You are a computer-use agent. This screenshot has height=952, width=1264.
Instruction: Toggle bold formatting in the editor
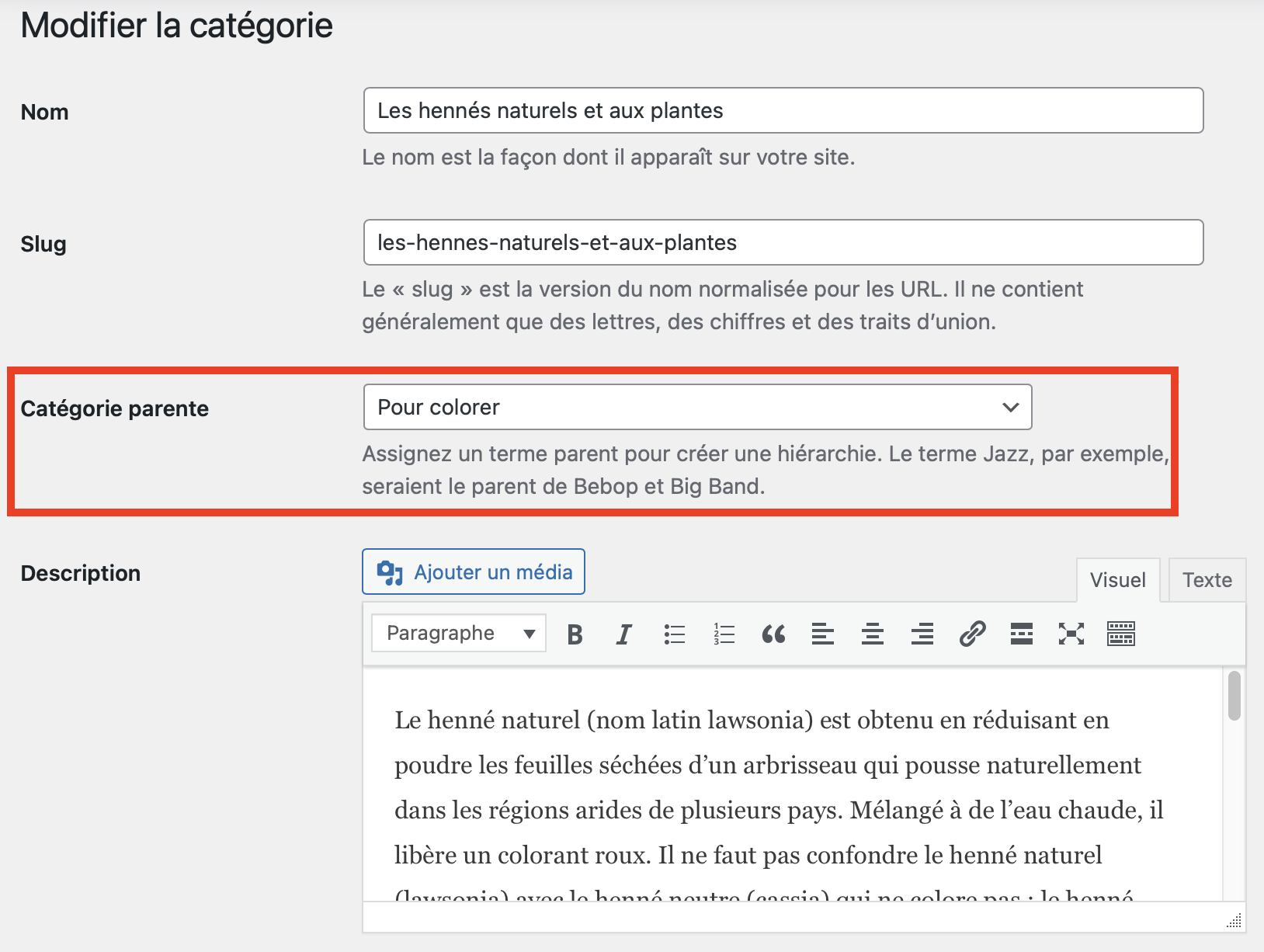(x=575, y=634)
